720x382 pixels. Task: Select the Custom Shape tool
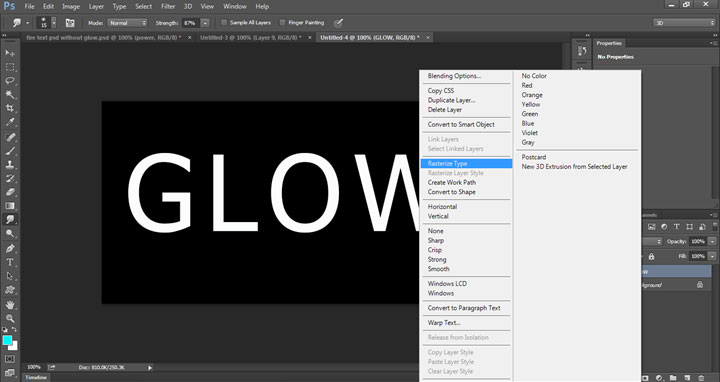pyautogui.click(x=10, y=290)
